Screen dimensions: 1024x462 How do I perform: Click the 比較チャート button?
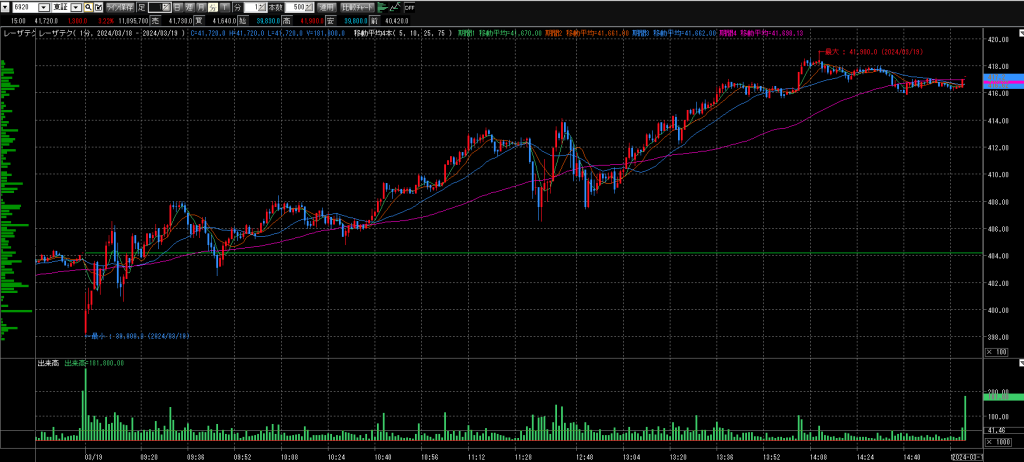pyautogui.click(x=357, y=7)
